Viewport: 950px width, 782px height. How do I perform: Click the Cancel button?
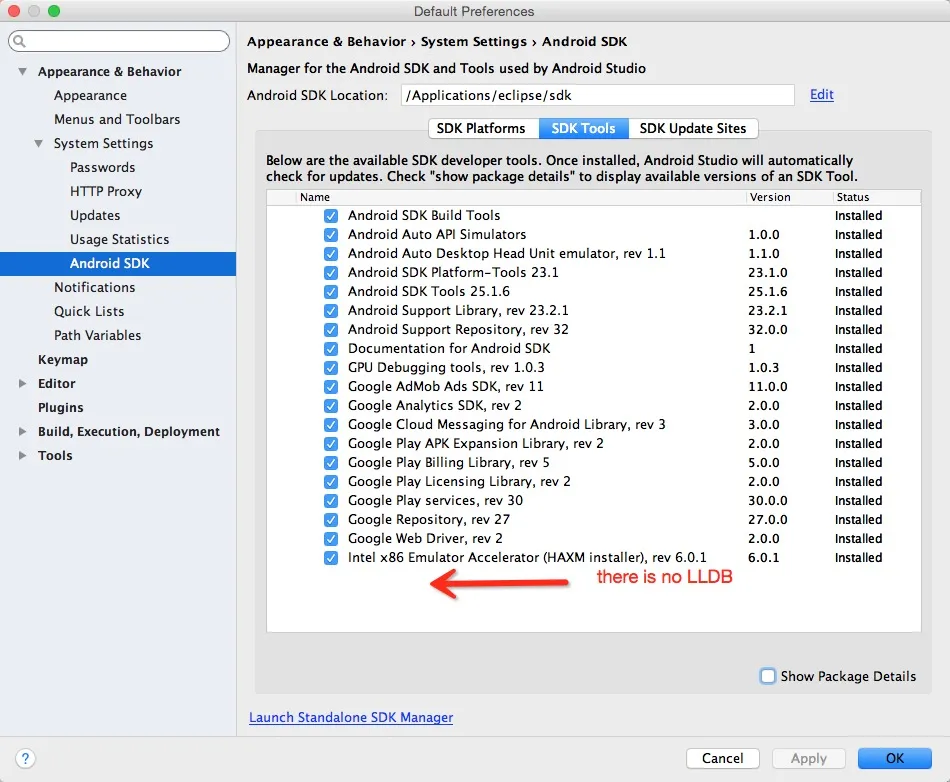tap(722, 758)
